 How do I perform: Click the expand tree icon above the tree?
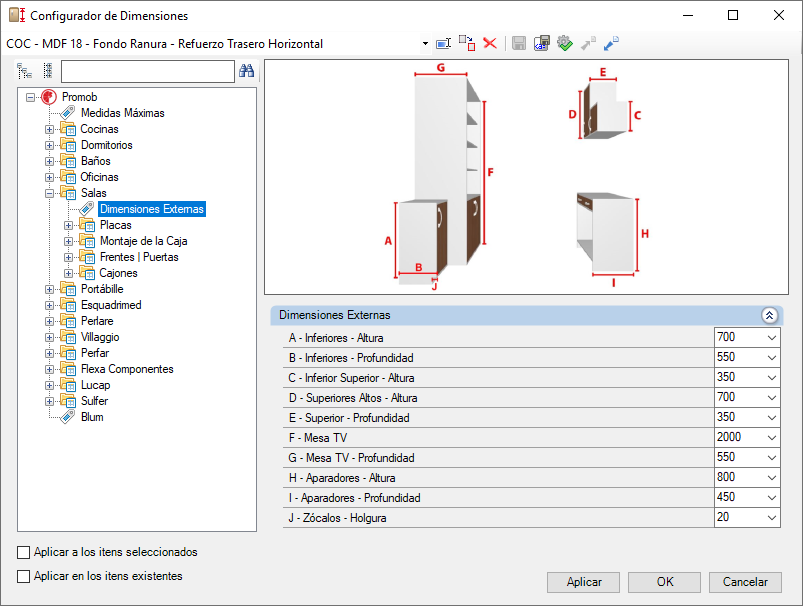tap(24, 71)
